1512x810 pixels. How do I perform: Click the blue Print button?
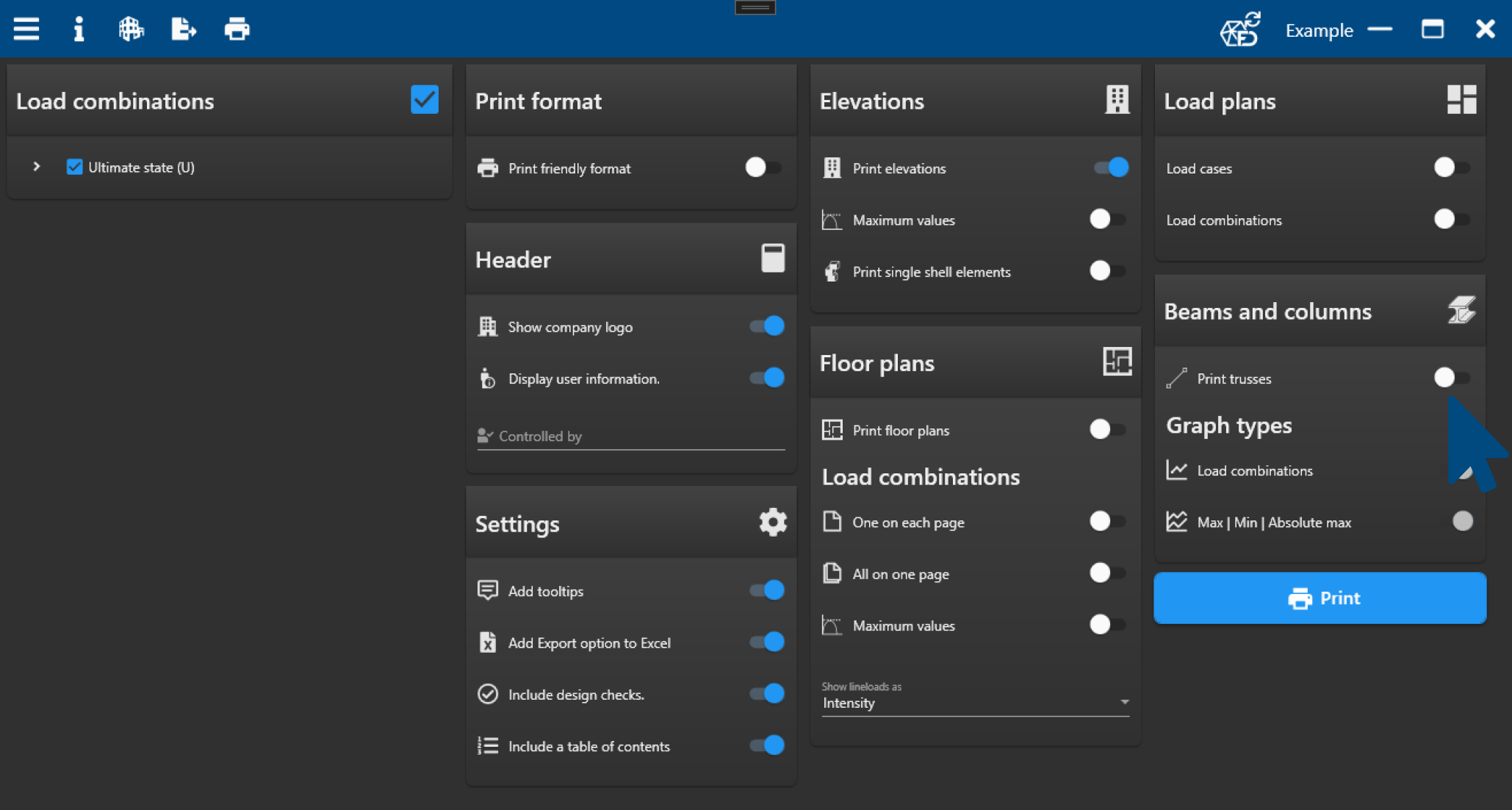pyautogui.click(x=1320, y=598)
